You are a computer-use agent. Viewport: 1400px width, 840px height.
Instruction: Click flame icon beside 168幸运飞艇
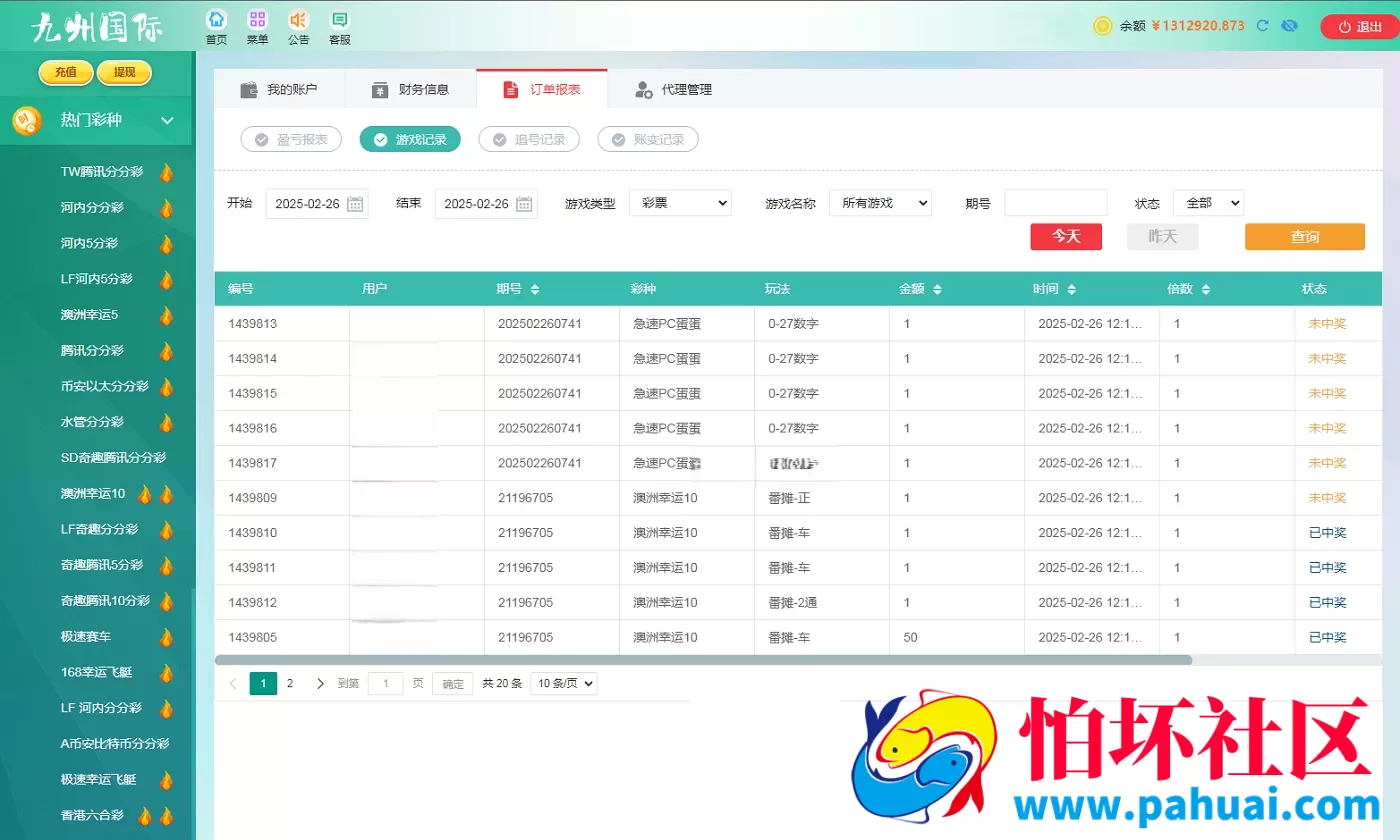click(x=166, y=673)
